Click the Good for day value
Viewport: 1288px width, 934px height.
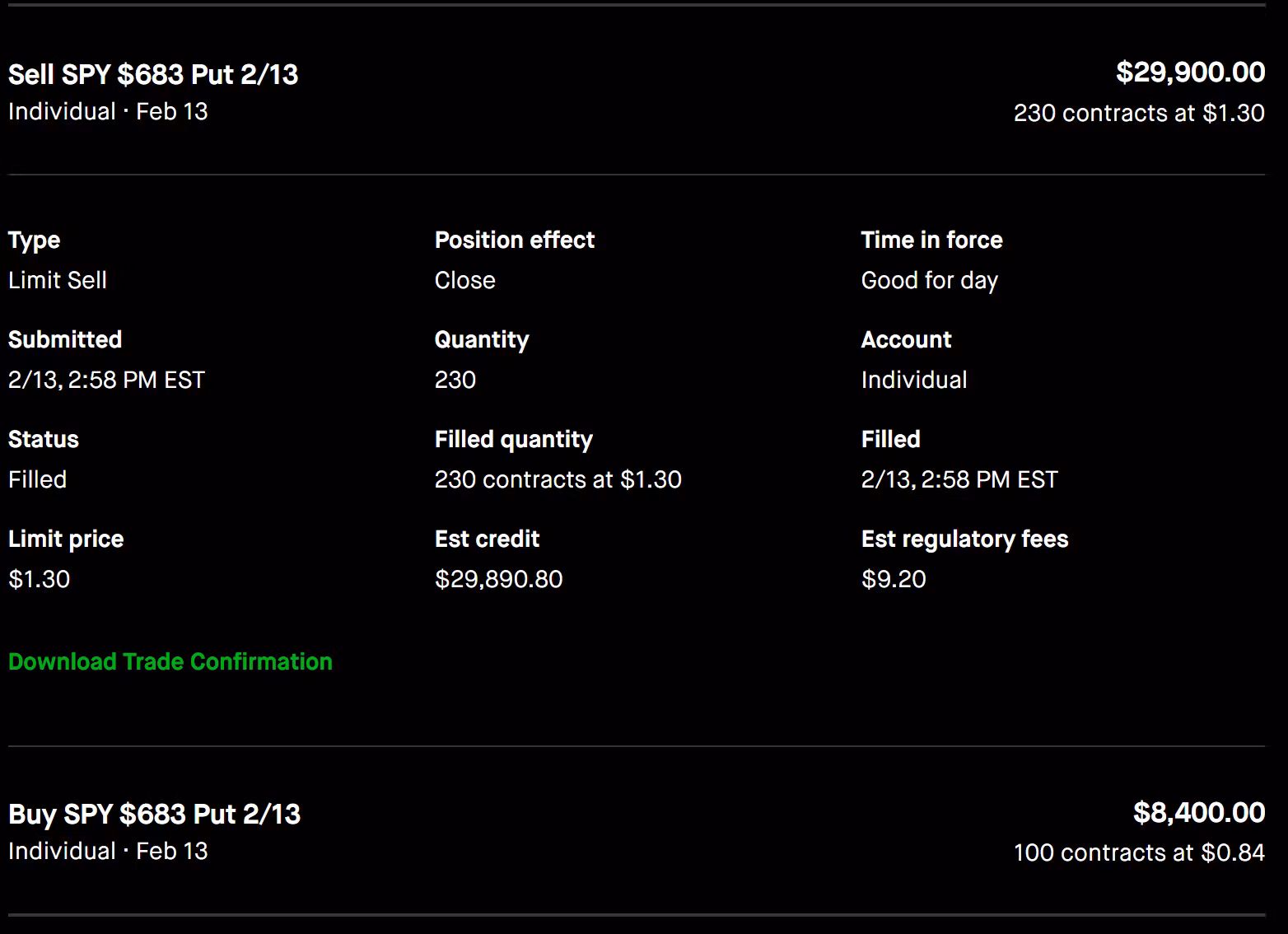pyautogui.click(x=929, y=281)
